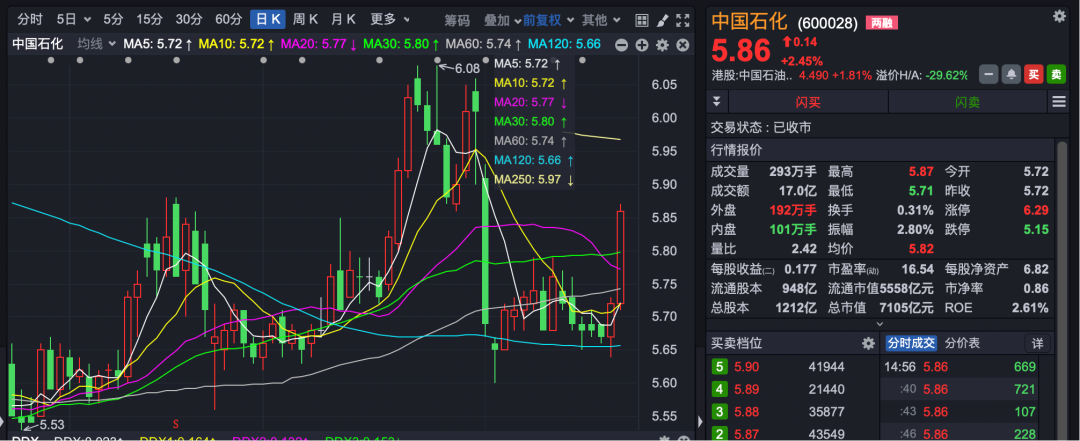Open quote panel settings gear at top right
The image size is (1080, 441).
pos(1058,15)
